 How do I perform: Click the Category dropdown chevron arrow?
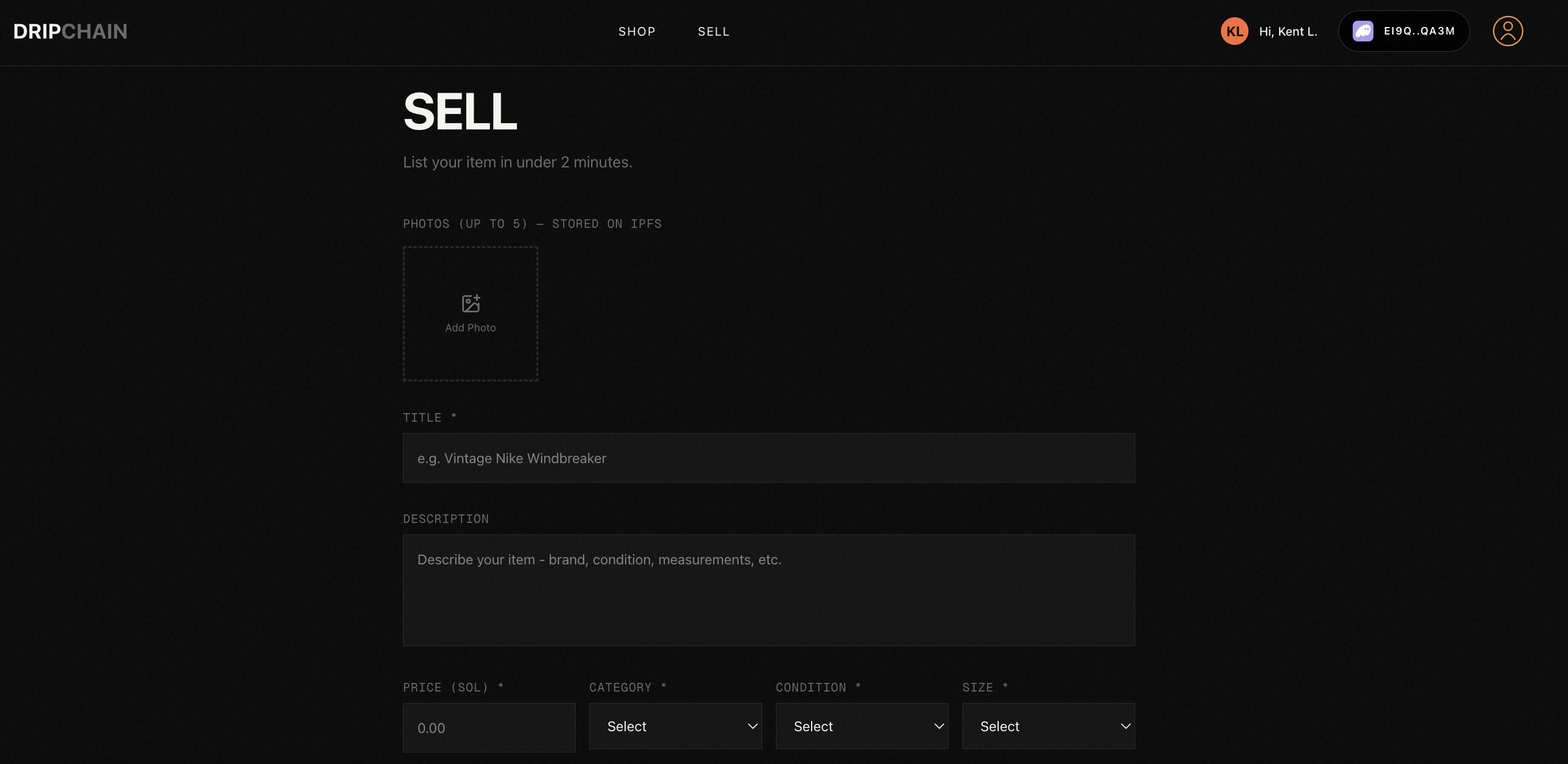752,726
